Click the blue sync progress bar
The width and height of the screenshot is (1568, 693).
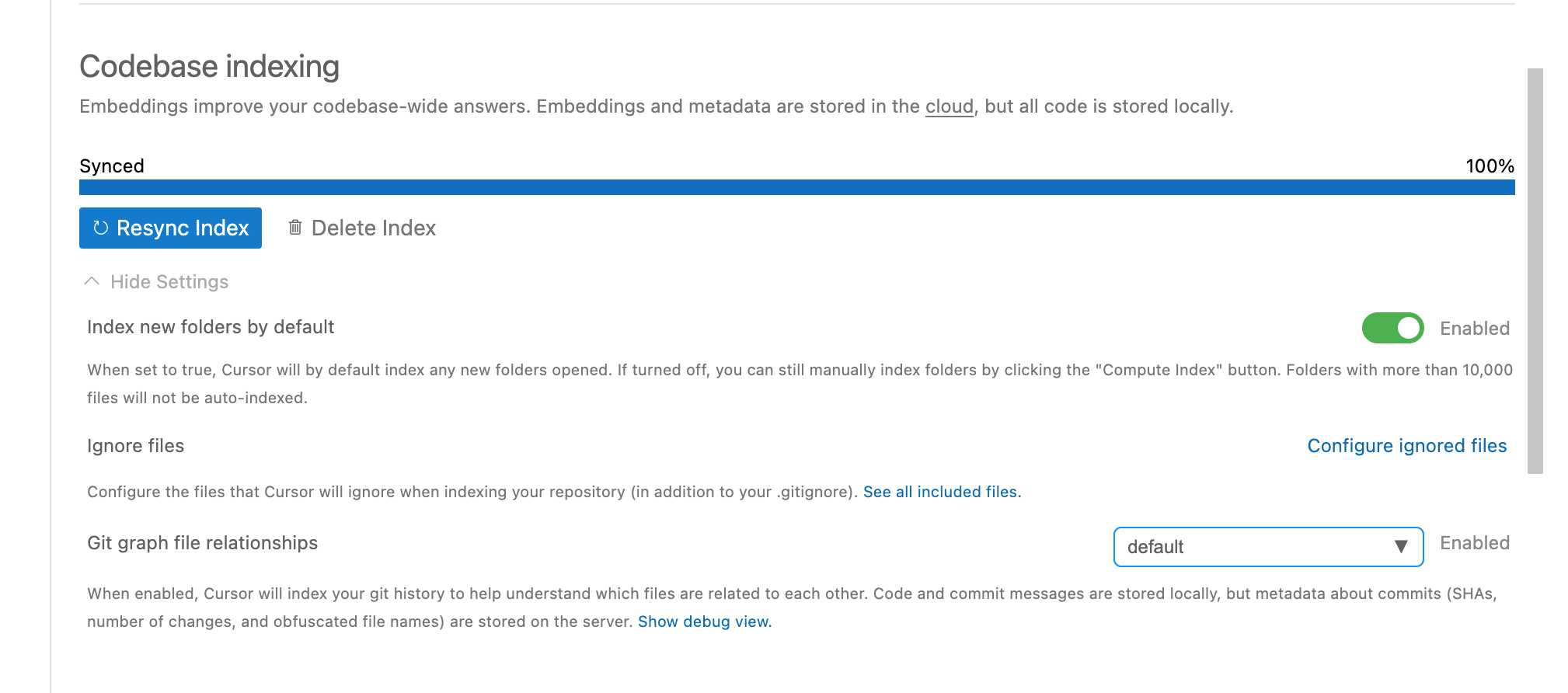point(797,187)
